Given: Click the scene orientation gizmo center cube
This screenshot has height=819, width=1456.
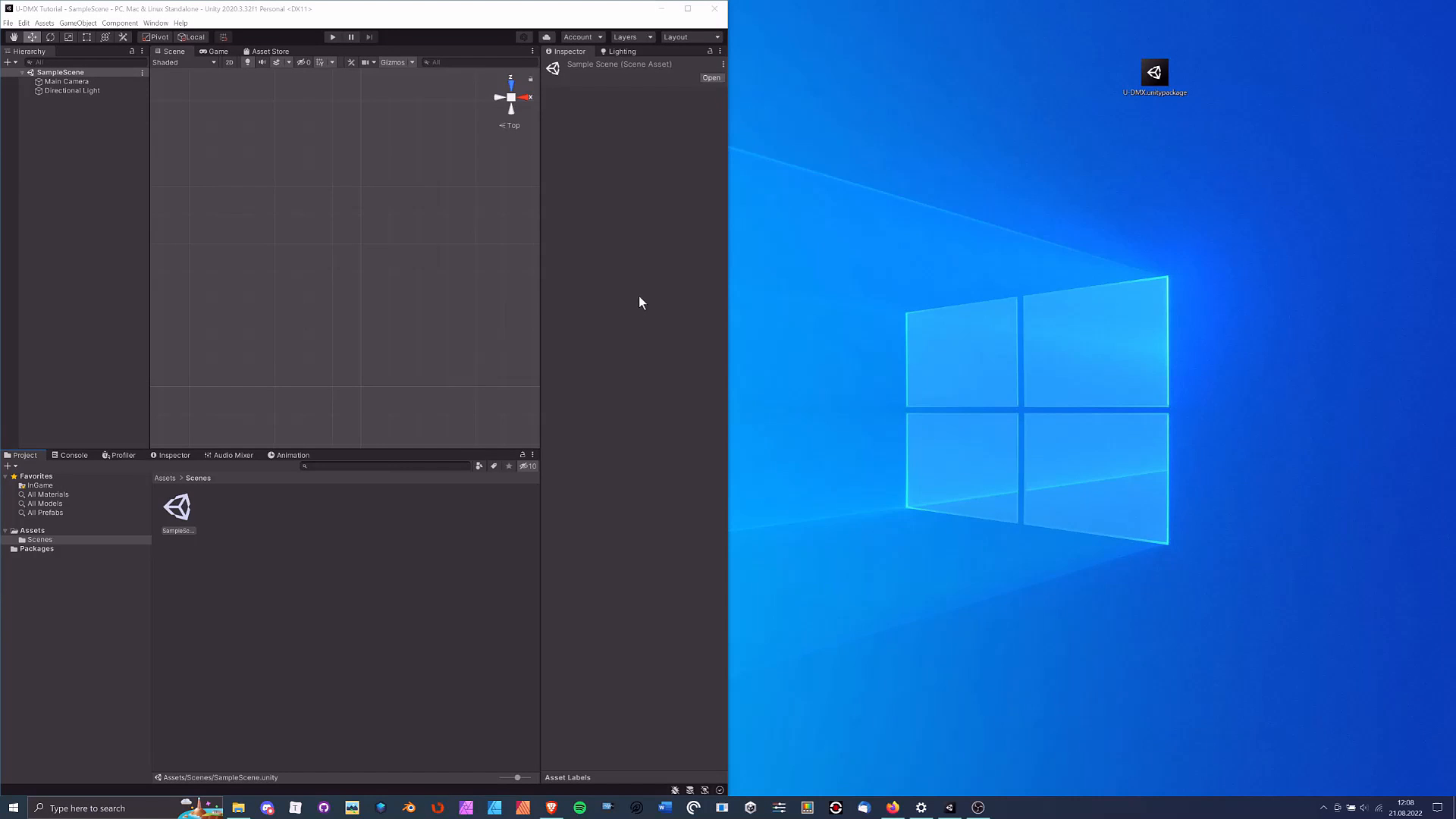Looking at the screenshot, I should (511, 97).
